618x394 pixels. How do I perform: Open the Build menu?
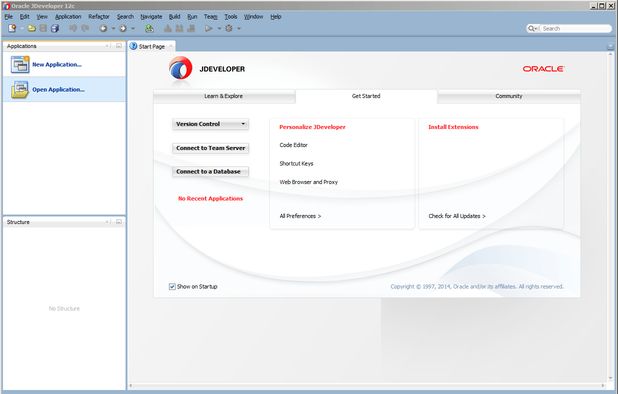click(175, 17)
